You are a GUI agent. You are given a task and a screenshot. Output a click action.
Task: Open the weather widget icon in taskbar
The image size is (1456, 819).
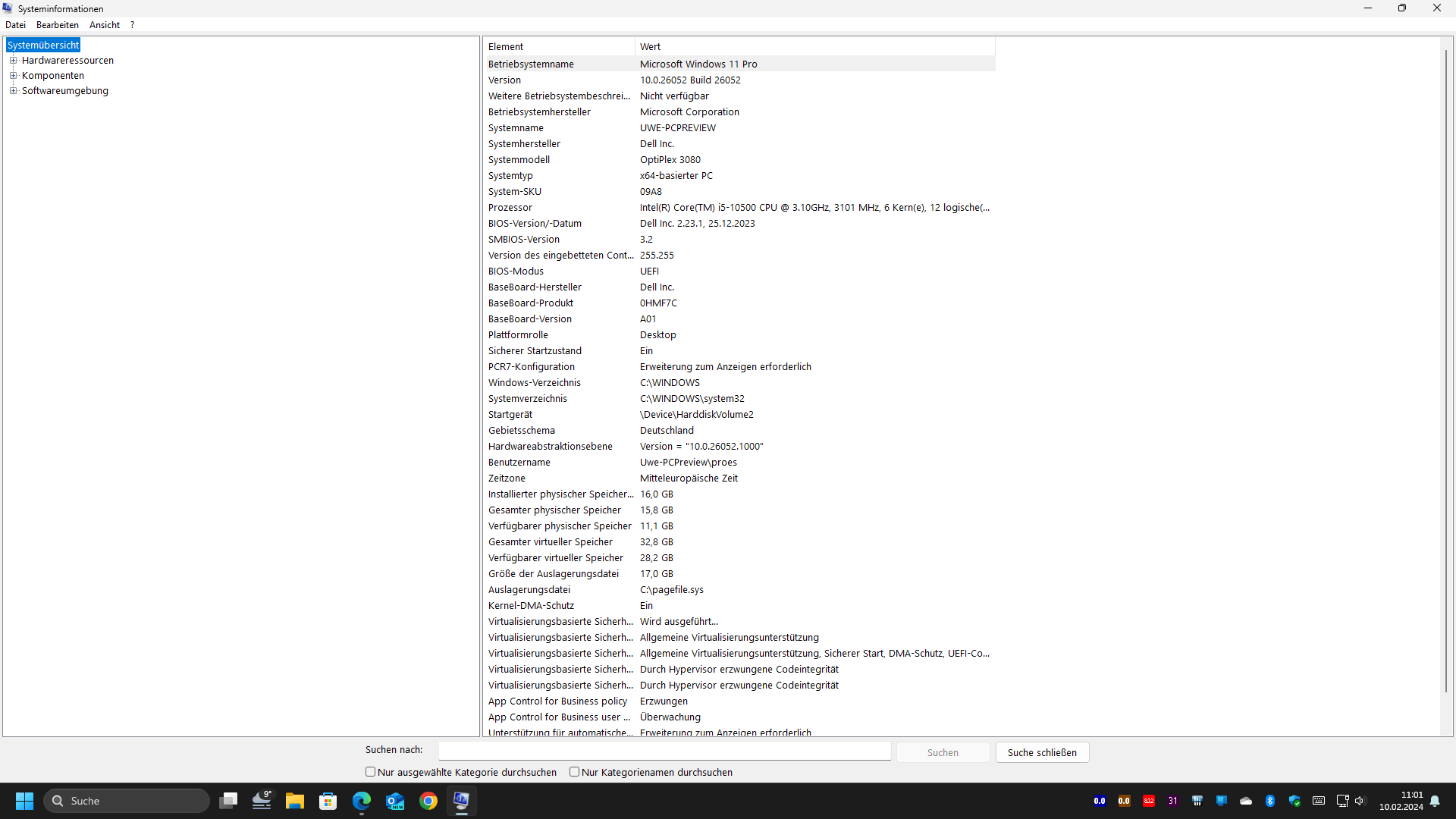coord(262,801)
